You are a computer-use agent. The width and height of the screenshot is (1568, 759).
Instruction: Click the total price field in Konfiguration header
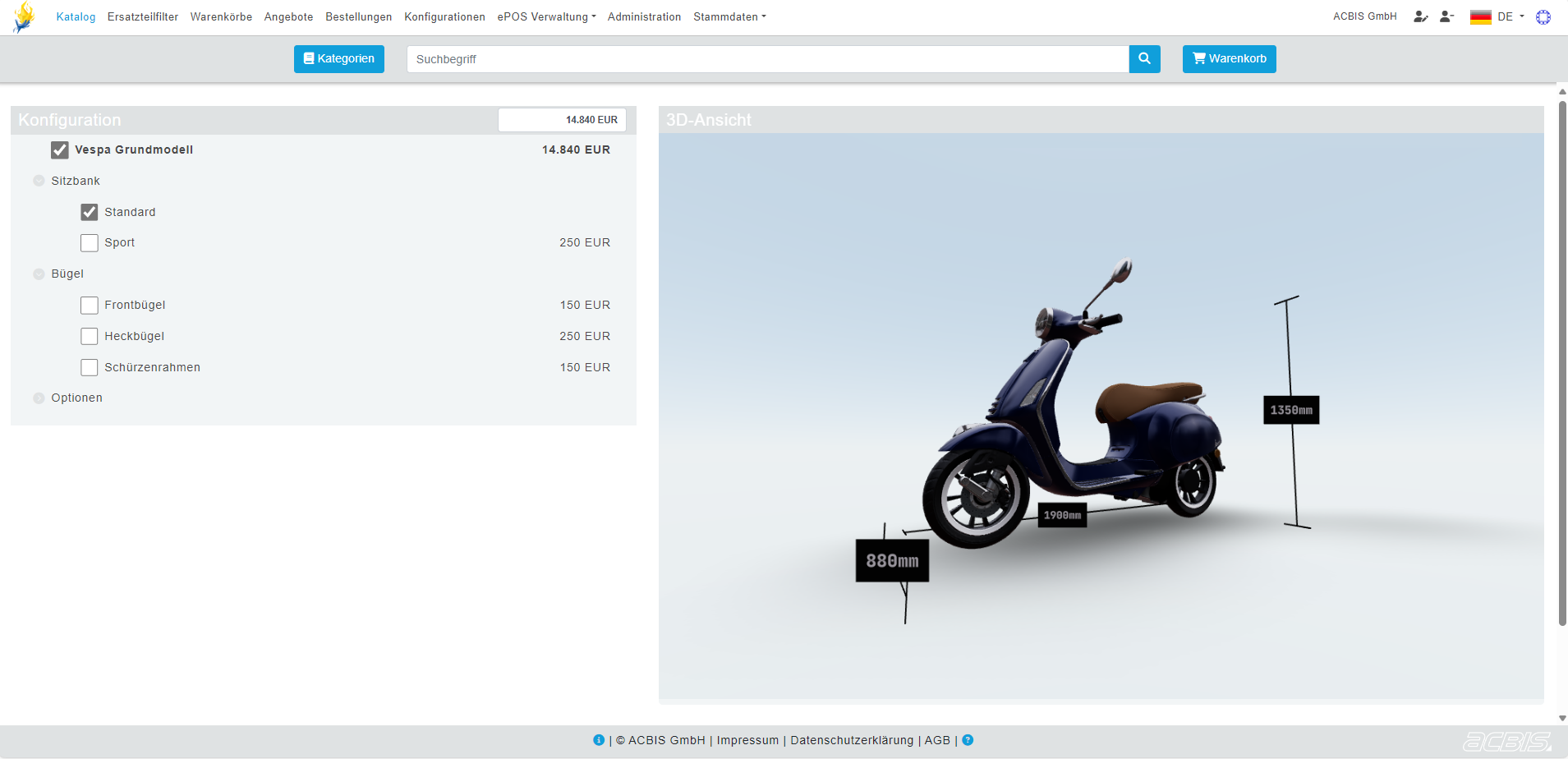(x=562, y=120)
